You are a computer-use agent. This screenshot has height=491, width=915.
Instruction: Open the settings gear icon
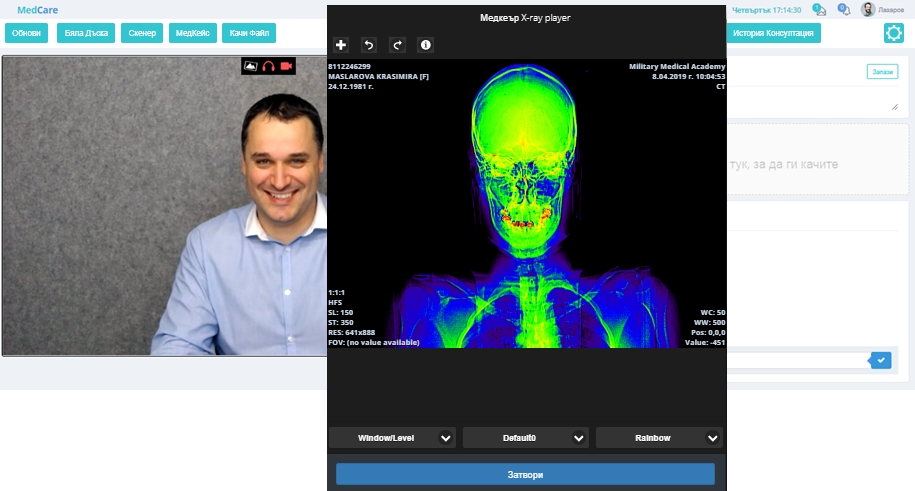pyautogui.click(x=894, y=33)
